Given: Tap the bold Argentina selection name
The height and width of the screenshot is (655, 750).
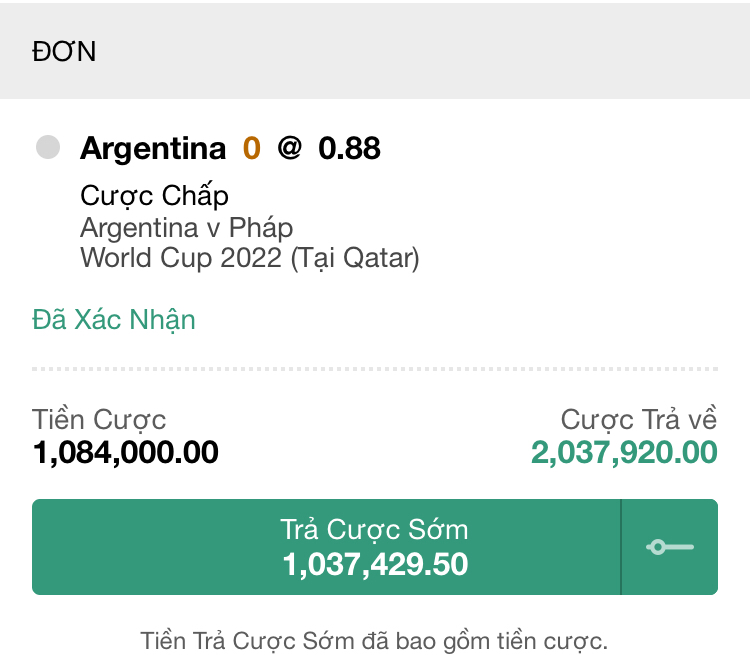Looking at the screenshot, I should (153, 149).
